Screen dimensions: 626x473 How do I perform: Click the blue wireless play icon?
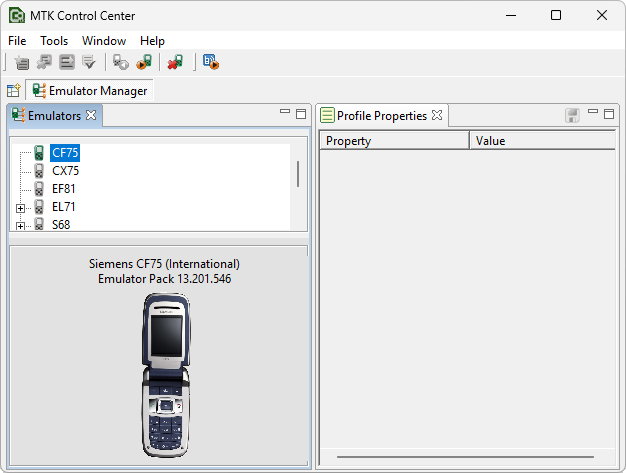[211, 62]
